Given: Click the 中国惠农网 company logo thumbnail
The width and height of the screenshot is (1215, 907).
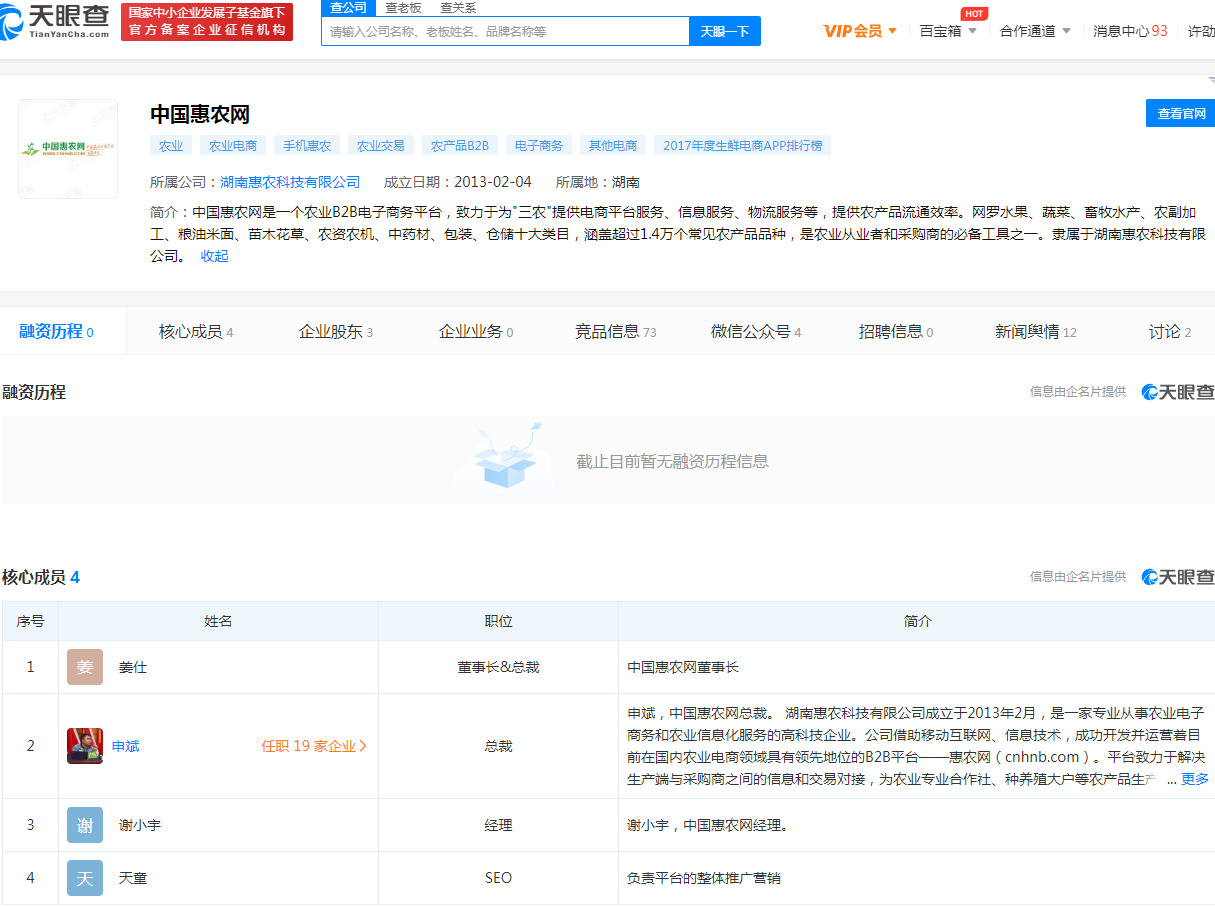Looking at the screenshot, I should pyautogui.click(x=68, y=149).
